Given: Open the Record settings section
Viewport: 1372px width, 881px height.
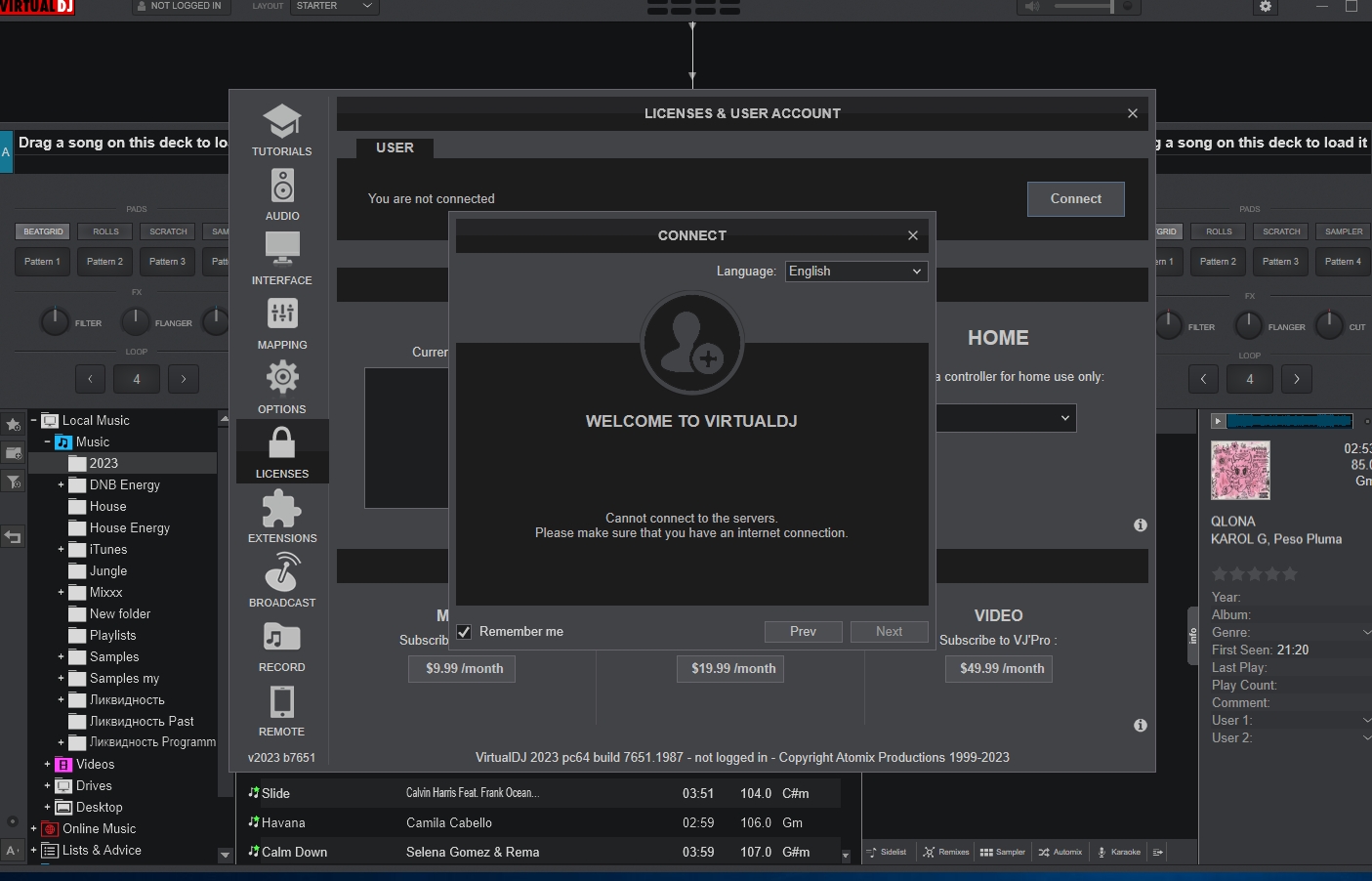Looking at the screenshot, I should (281, 645).
